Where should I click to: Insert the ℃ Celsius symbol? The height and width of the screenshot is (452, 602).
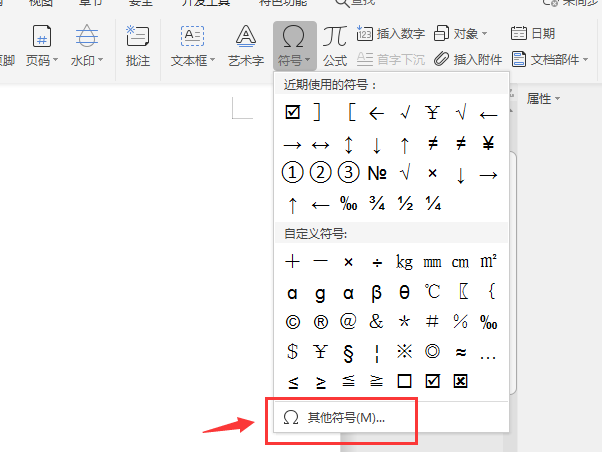point(432,292)
